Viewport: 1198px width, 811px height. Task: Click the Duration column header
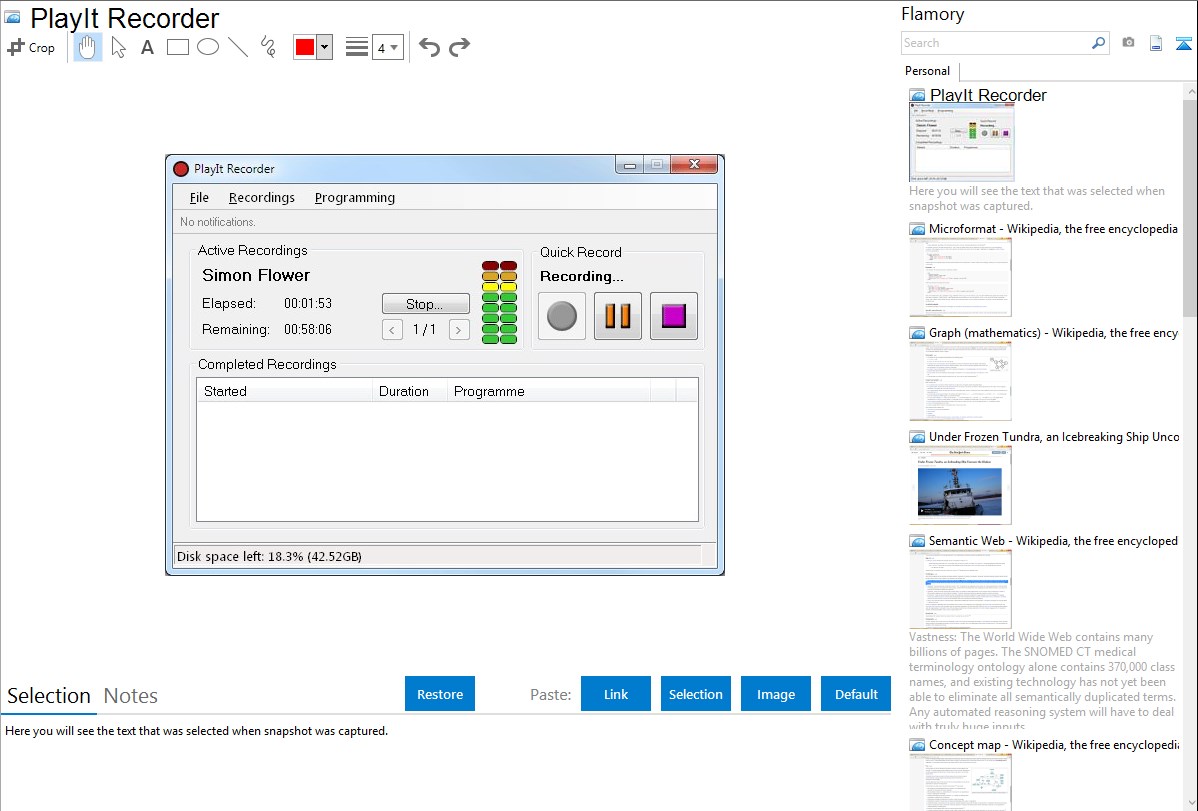point(410,391)
